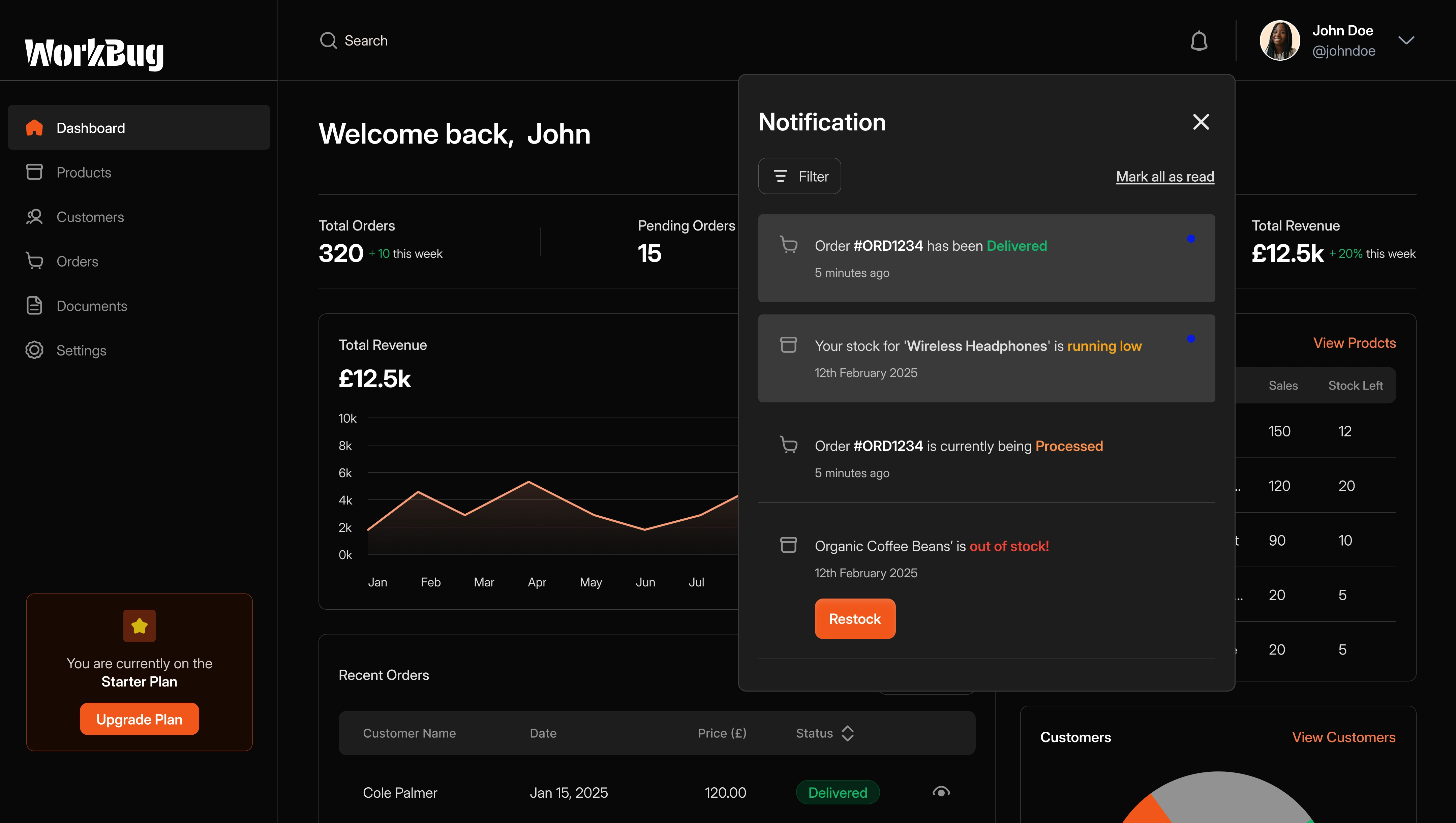1456x823 pixels.
Task: Click the @johndoe username
Action: [x=1343, y=51]
